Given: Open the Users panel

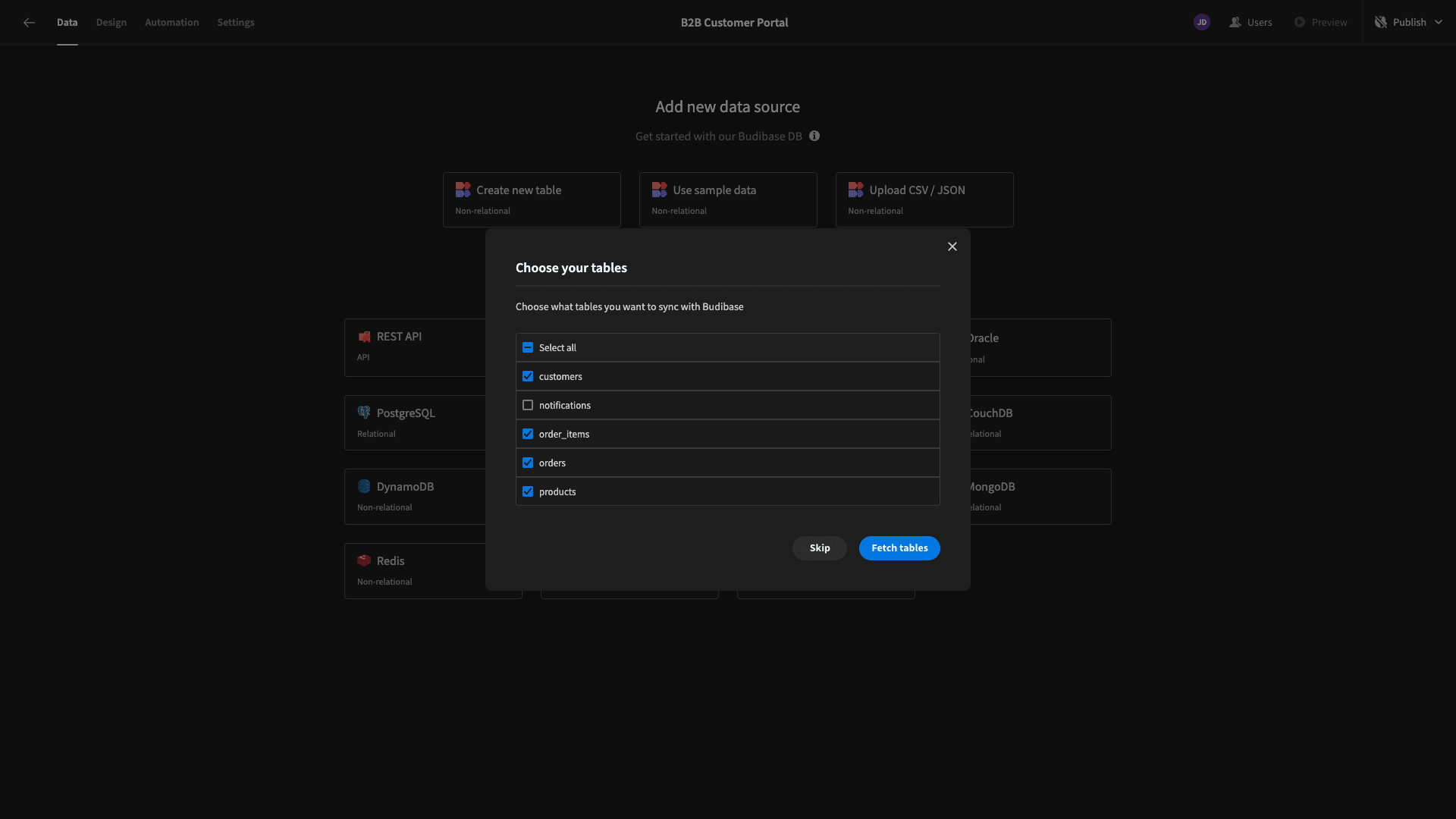Looking at the screenshot, I should (1250, 23).
